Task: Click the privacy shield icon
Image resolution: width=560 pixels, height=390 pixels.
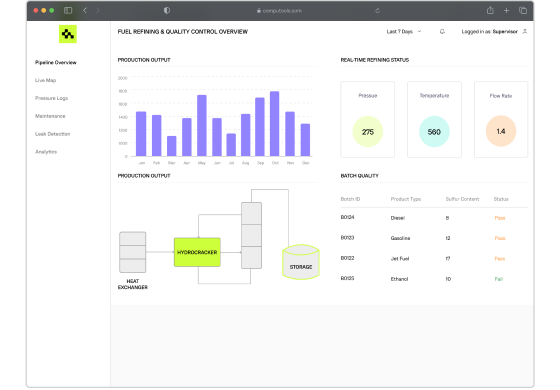Action: pos(167,10)
